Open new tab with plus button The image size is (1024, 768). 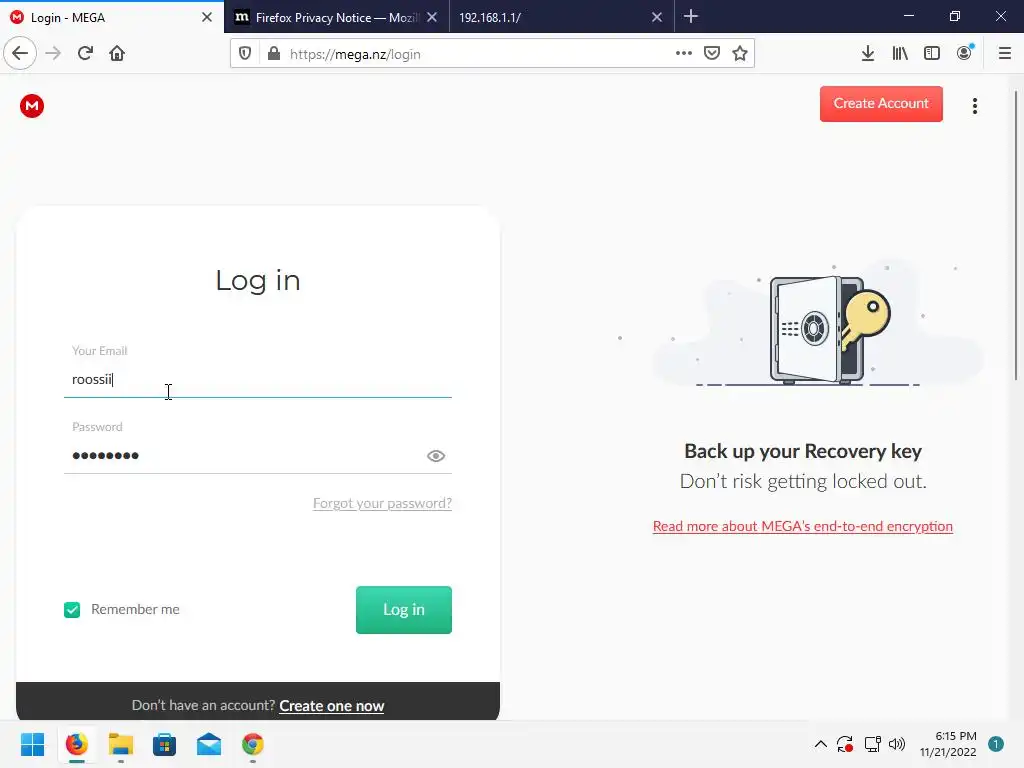pos(691,16)
